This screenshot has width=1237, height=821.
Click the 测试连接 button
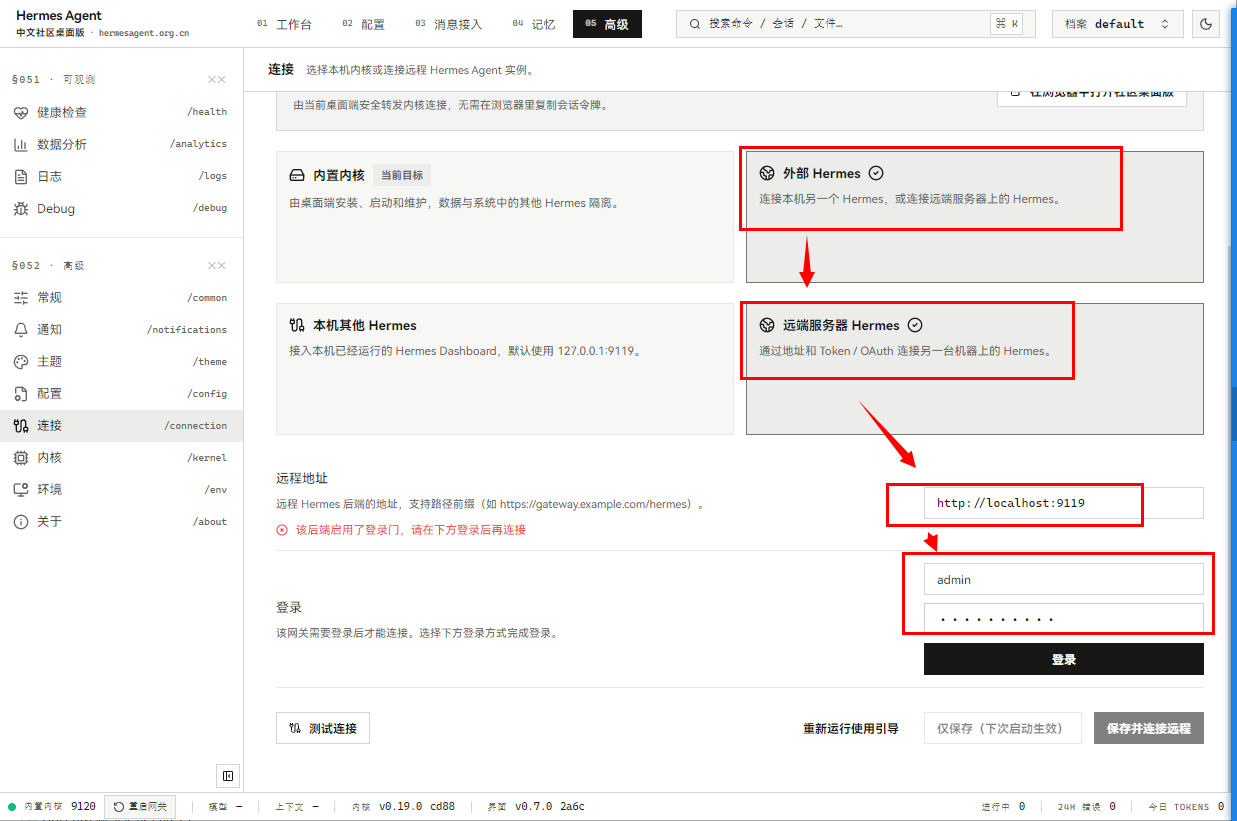point(323,728)
